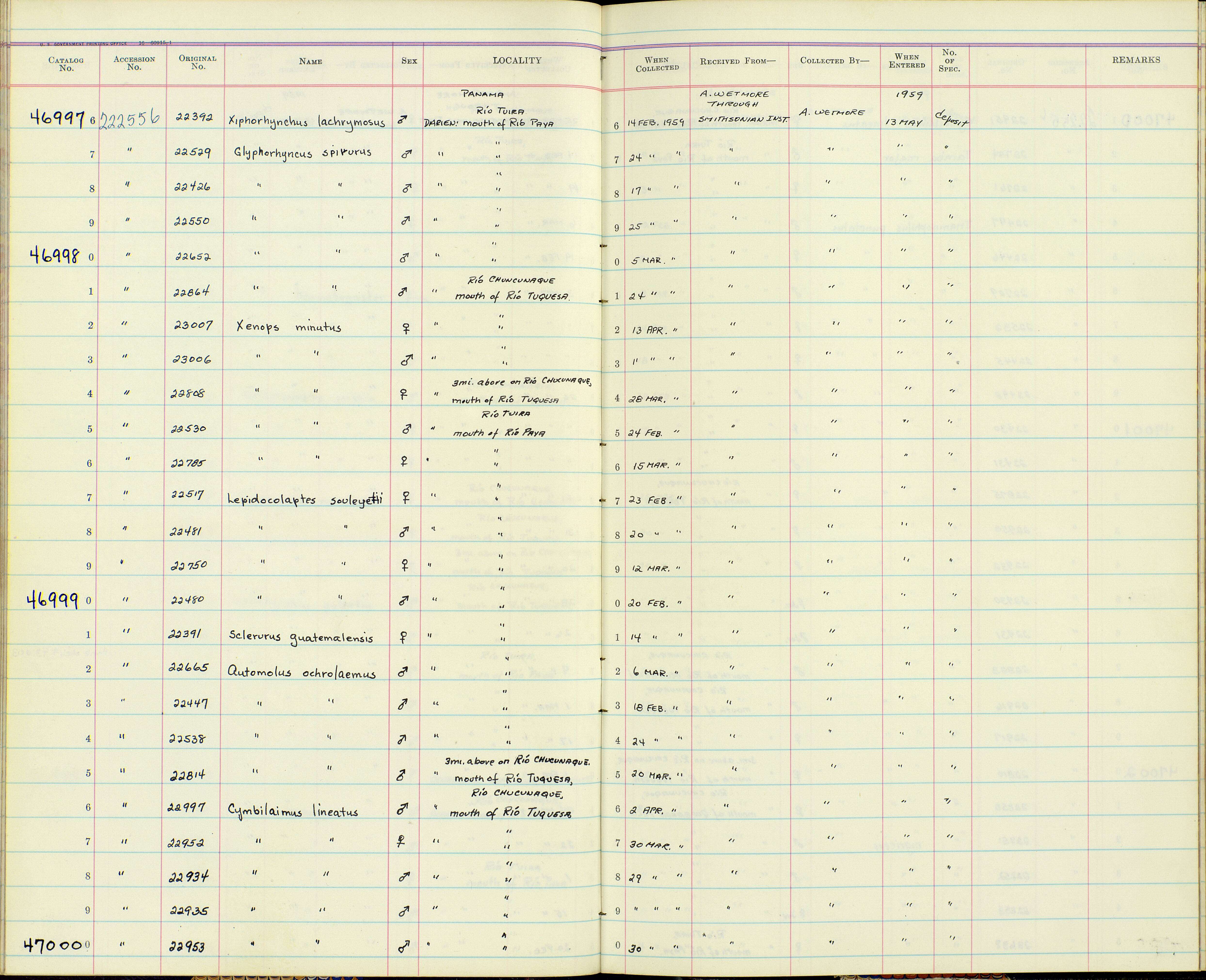1206x980 pixels.
Task: Click locality mouth of Río Paya for 22530
Action: click(x=499, y=433)
